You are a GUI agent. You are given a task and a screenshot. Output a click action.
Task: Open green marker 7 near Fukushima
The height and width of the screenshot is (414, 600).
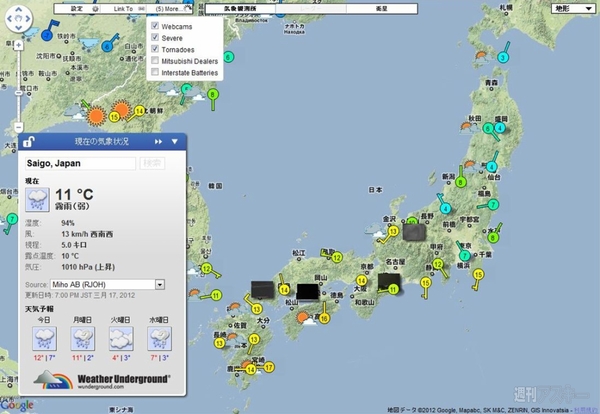[x=493, y=205]
